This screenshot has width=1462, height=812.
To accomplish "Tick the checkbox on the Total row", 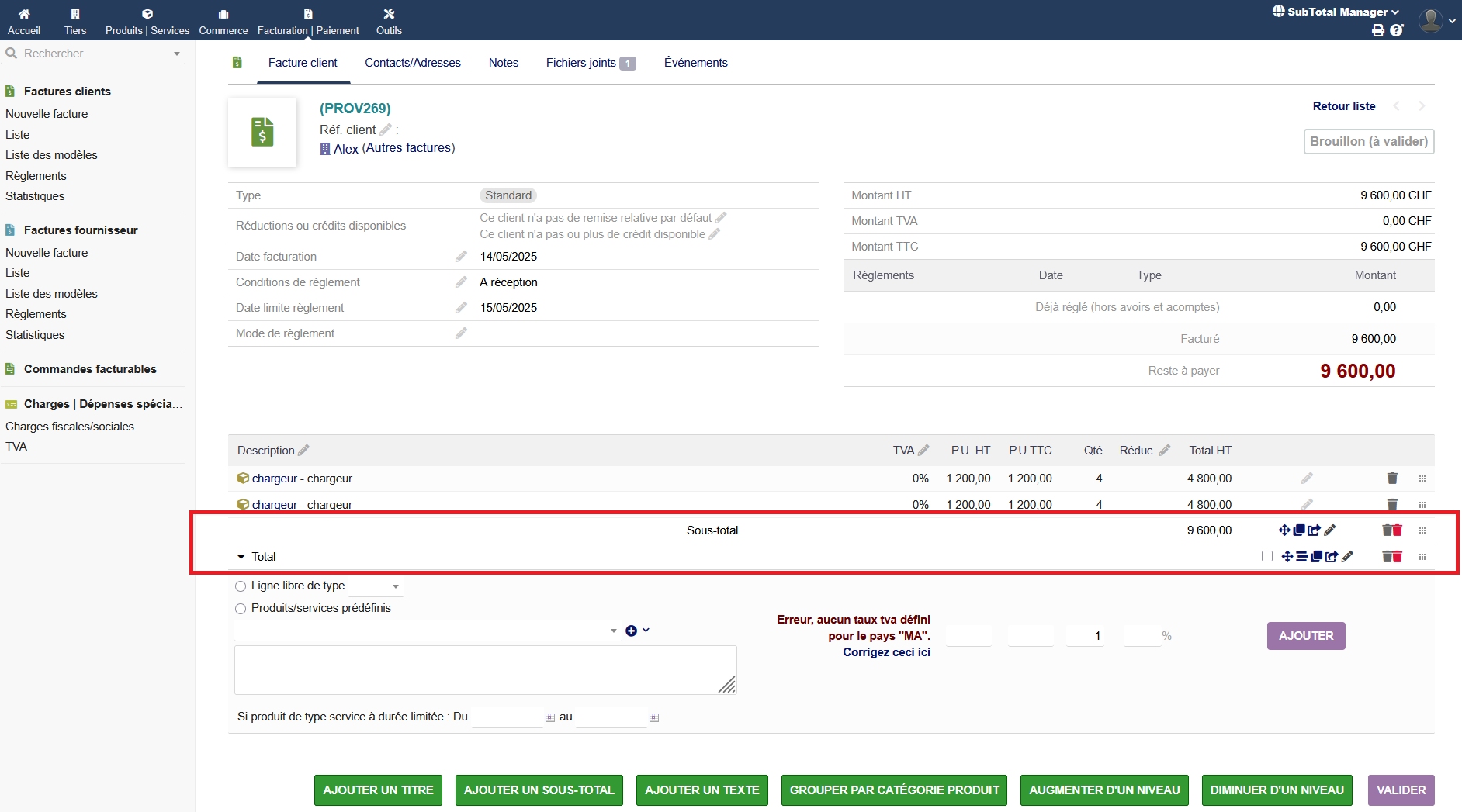I will coord(1267,557).
